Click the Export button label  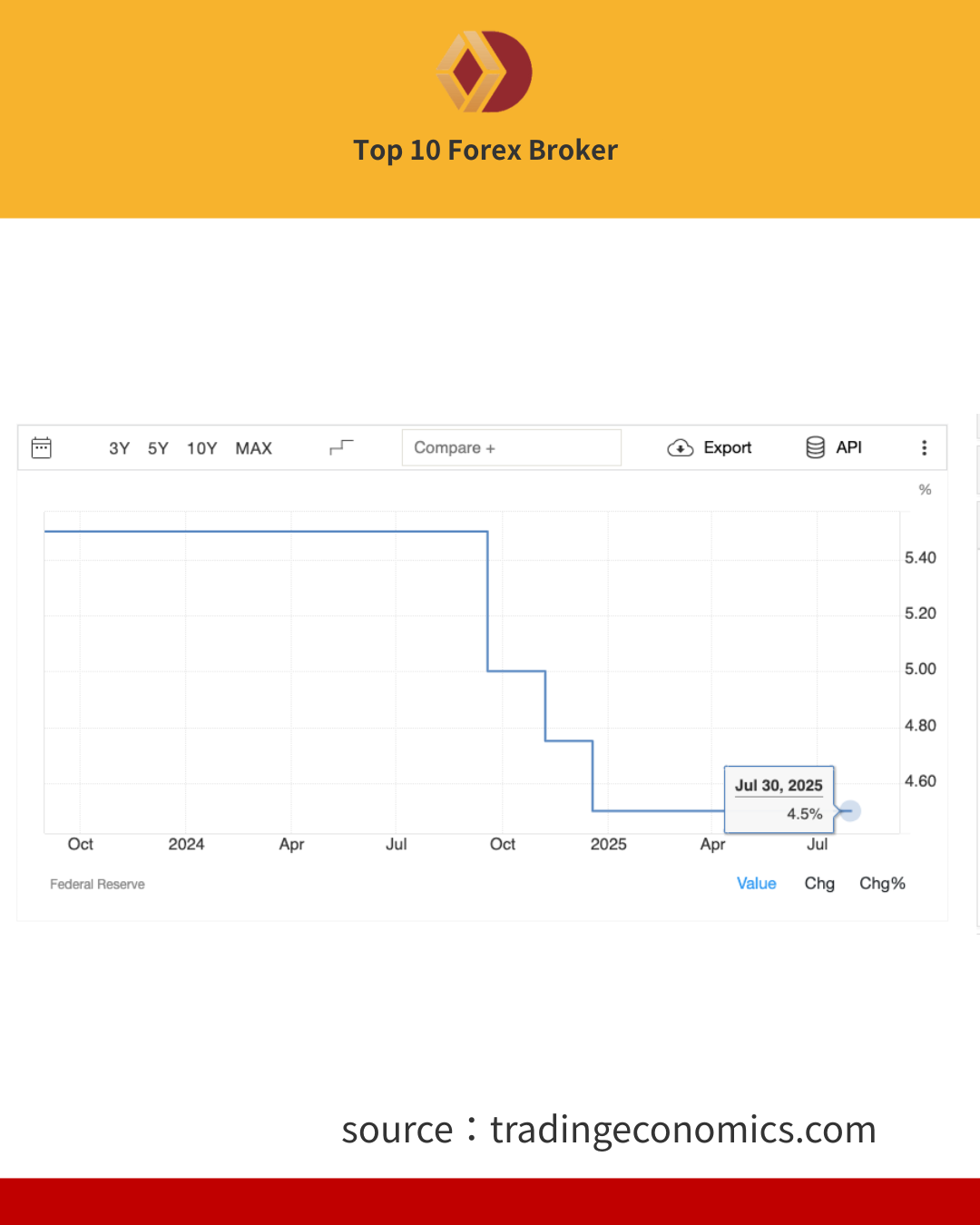click(728, 447)
